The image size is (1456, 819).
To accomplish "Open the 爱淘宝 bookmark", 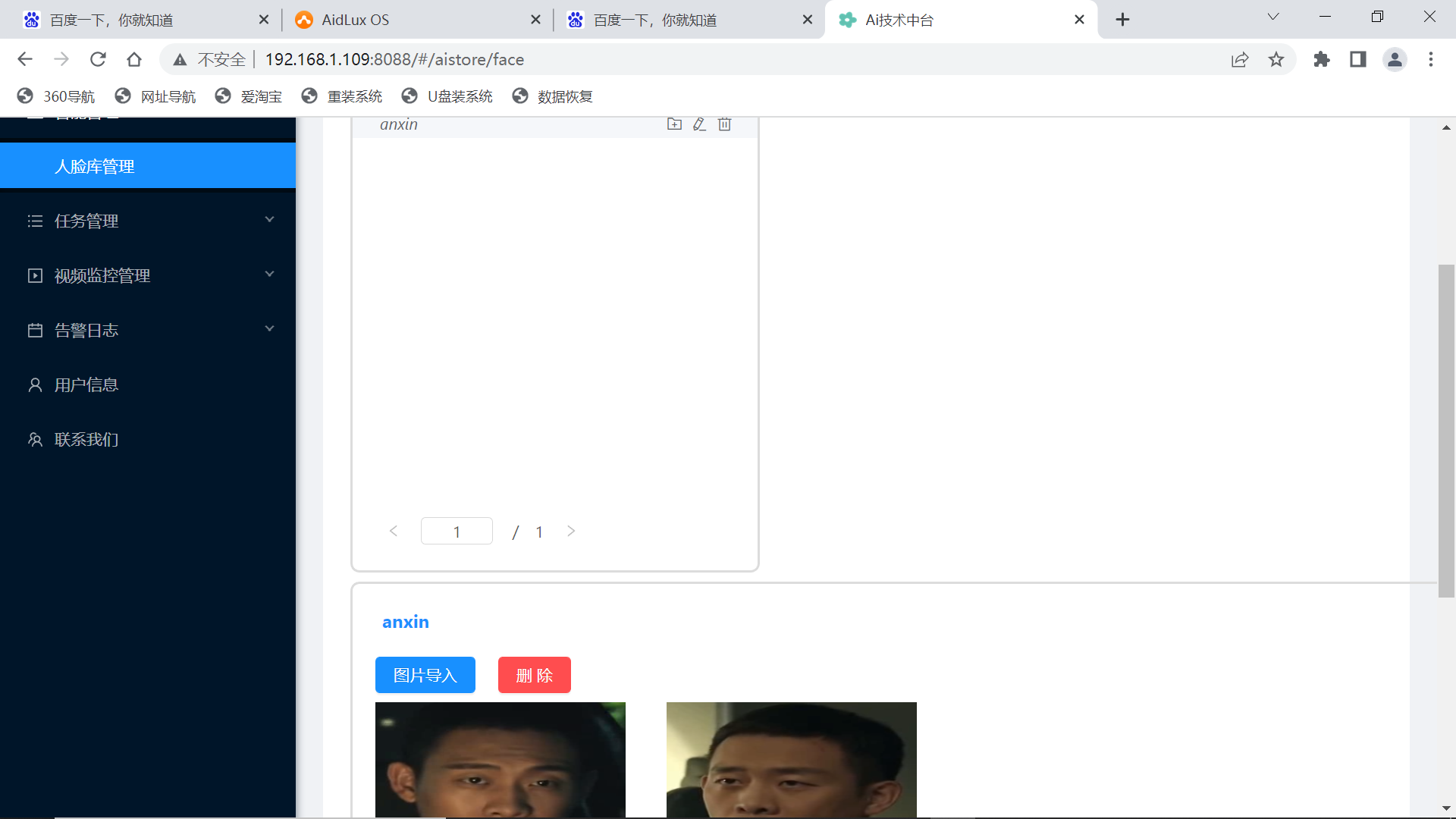I will pyautogui.click(x=249, y=96).
